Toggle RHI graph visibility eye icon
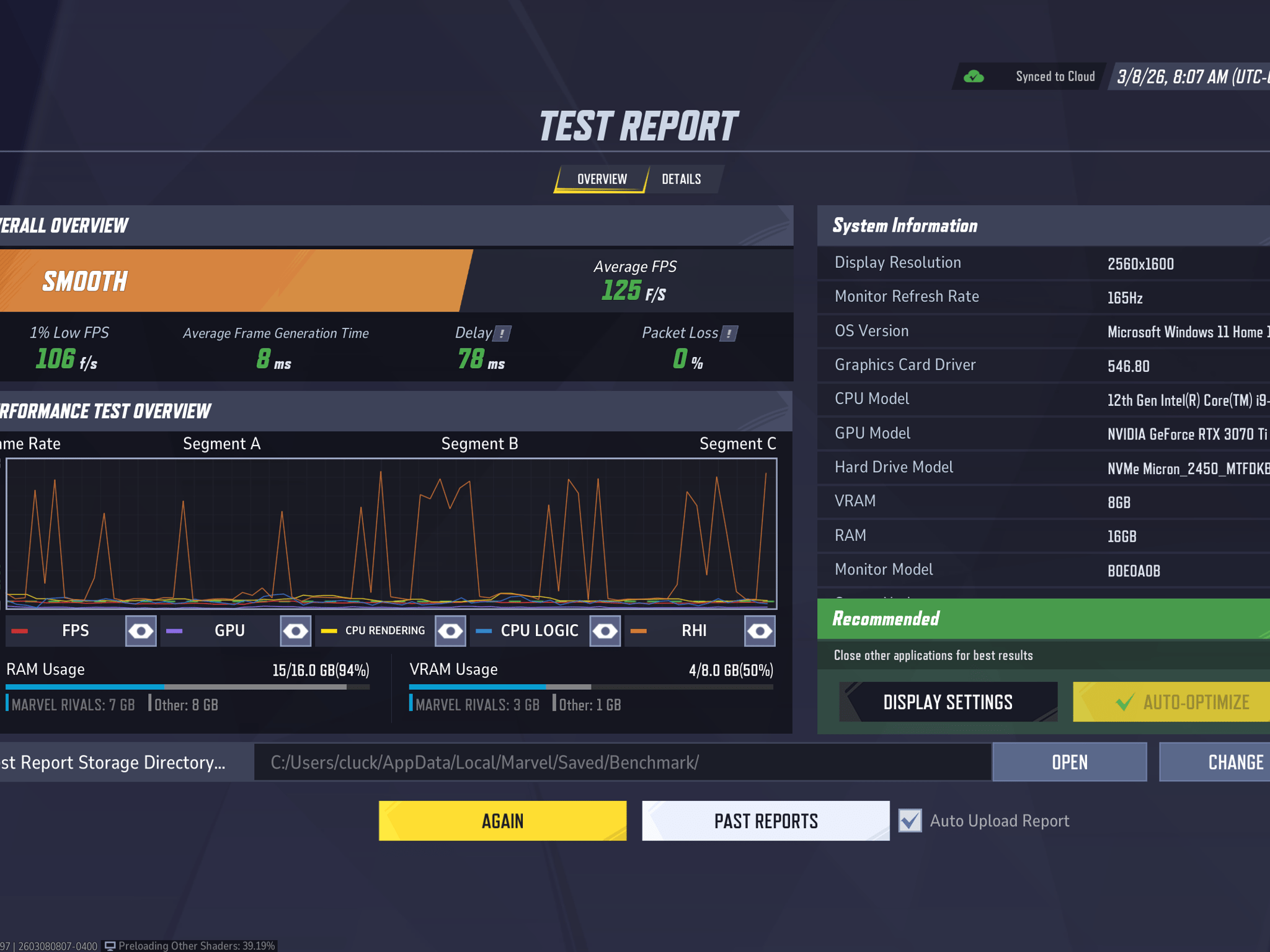Image resolution: width=1270 pixels, height=952 pixels. (760, 631)
